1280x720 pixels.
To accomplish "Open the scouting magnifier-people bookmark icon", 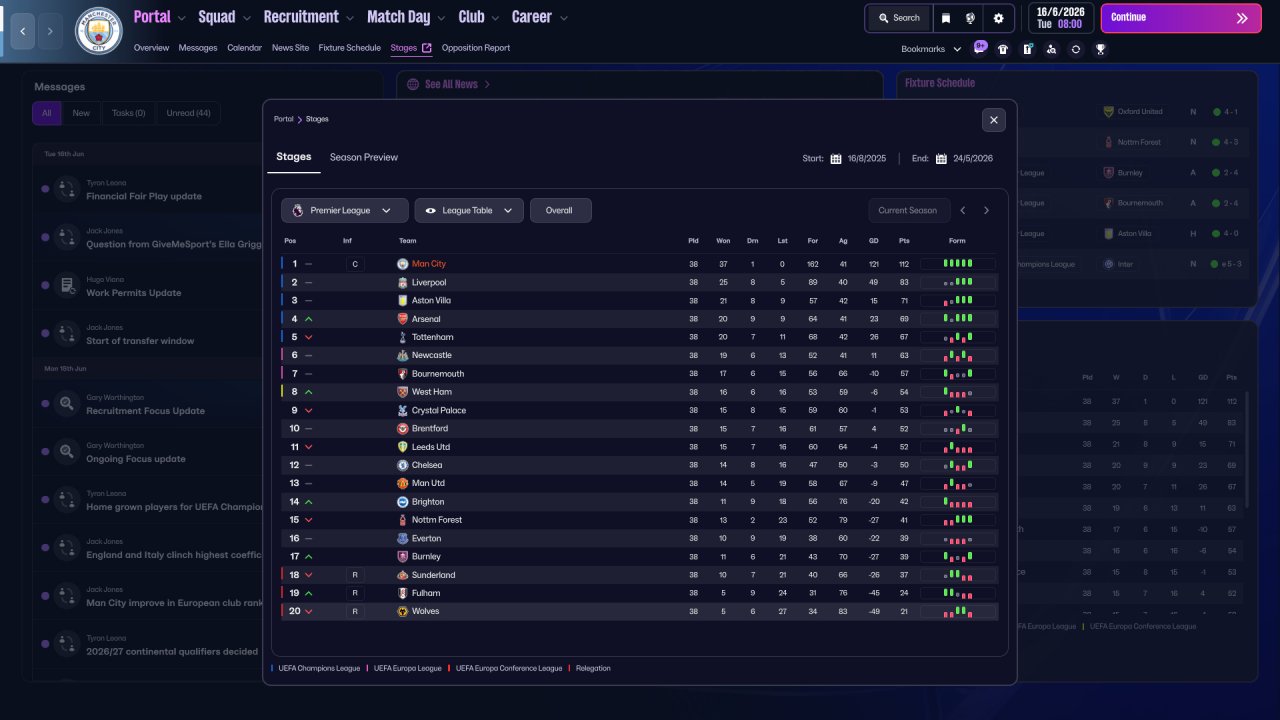I will [x=1051, y=49].
